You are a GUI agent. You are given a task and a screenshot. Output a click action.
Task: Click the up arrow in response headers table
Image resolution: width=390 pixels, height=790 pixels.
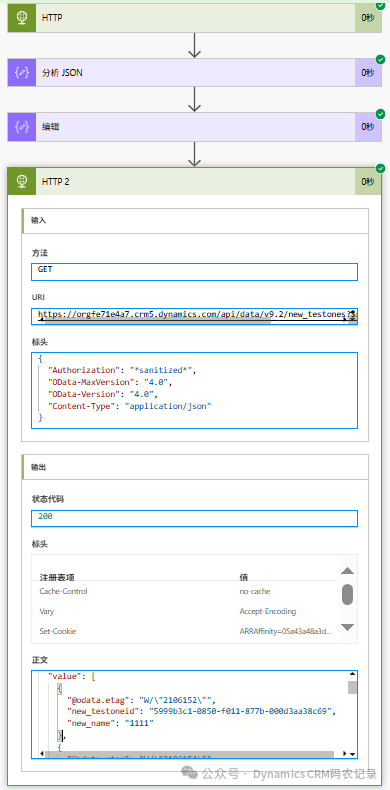pyautogui.click(x=347, y=571)
